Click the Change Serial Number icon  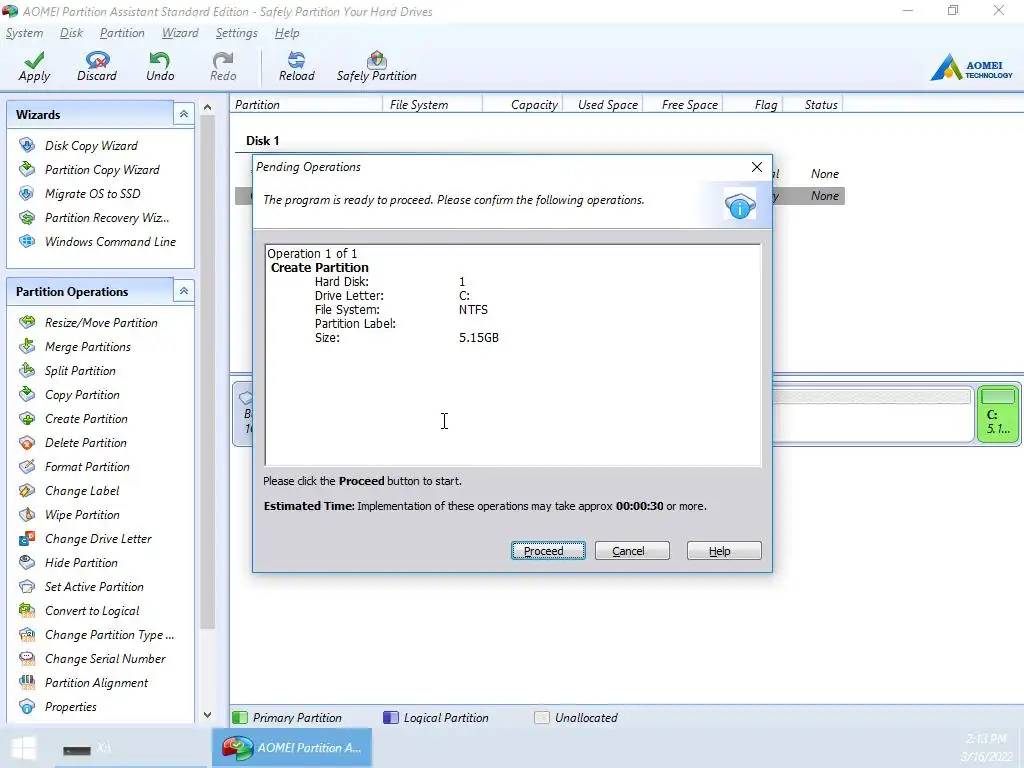coord(27,658)
